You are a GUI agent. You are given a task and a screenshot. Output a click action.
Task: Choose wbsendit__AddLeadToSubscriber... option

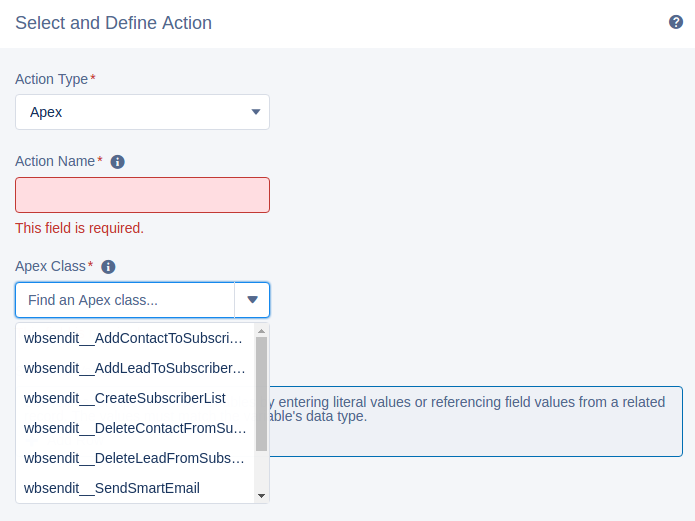134,367
